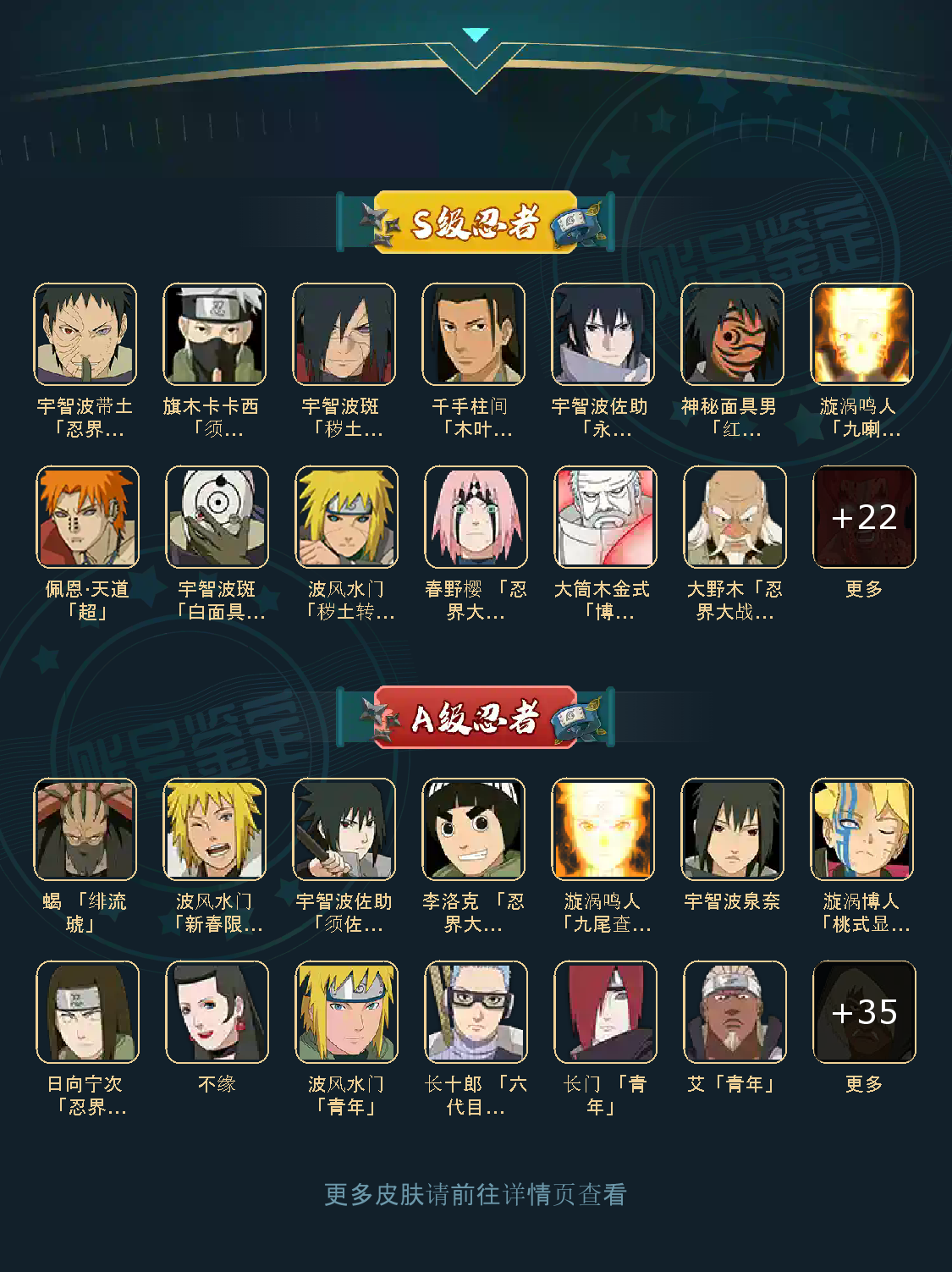
Task: Open the 漩涡博人 ninja avatar
Action: pos(862,829)
